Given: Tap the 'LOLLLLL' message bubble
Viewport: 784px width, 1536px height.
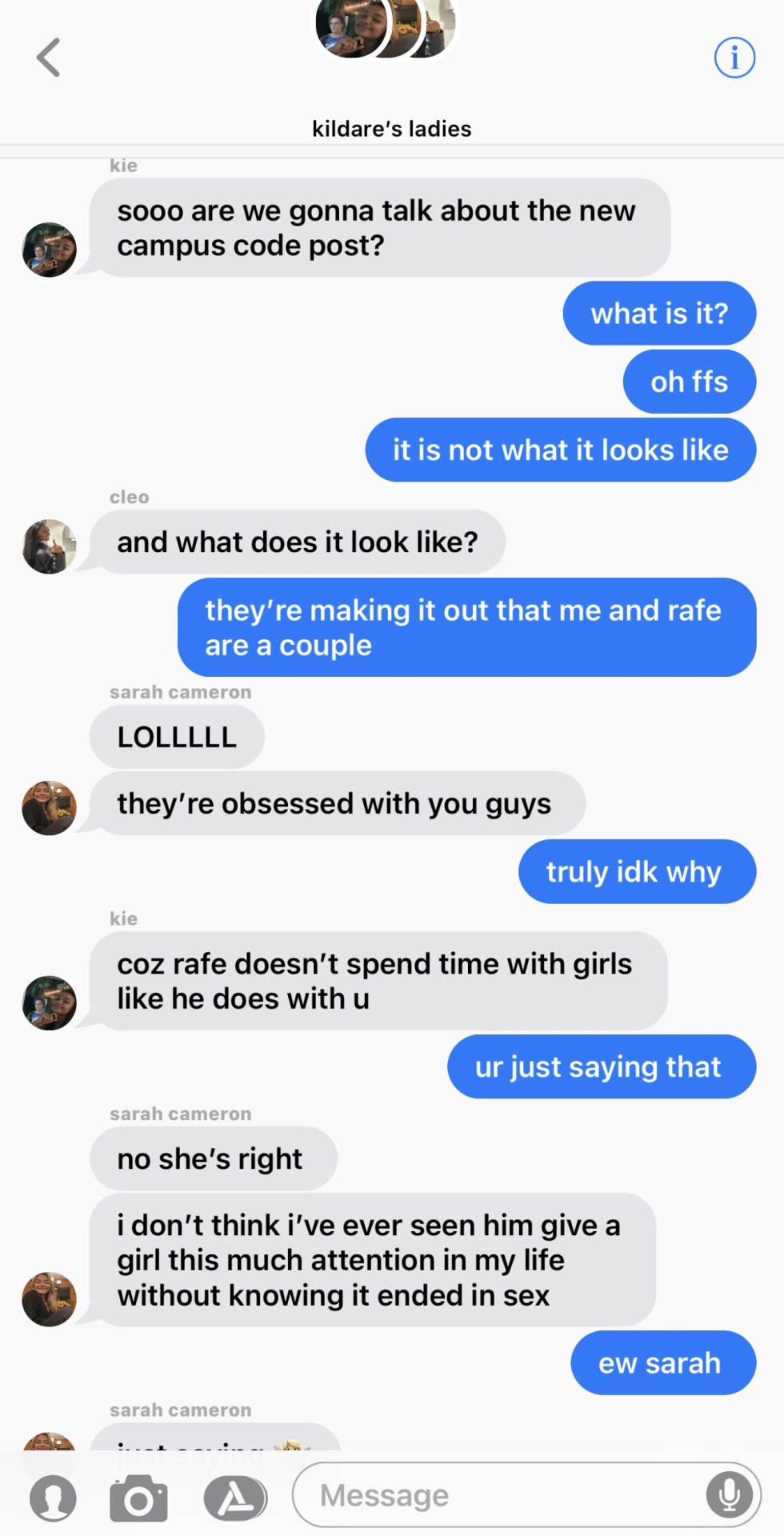Looking at the screenshot, I should click(177, 737).
